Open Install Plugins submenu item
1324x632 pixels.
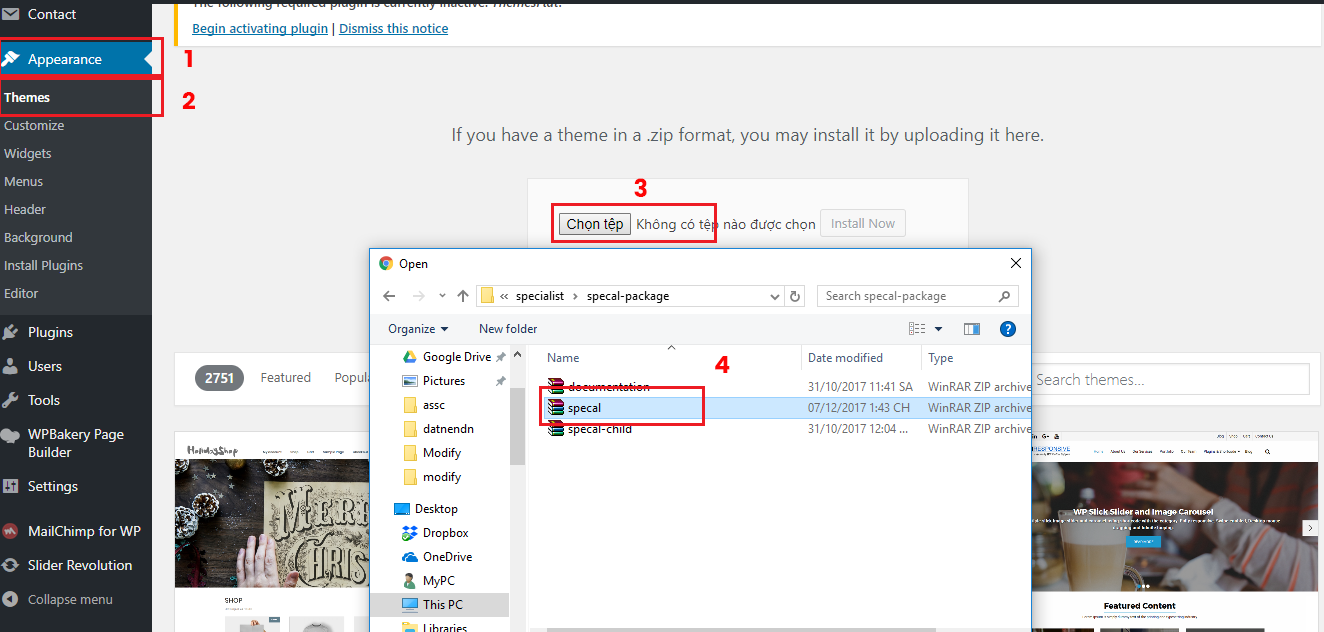(x=43, y=265)
